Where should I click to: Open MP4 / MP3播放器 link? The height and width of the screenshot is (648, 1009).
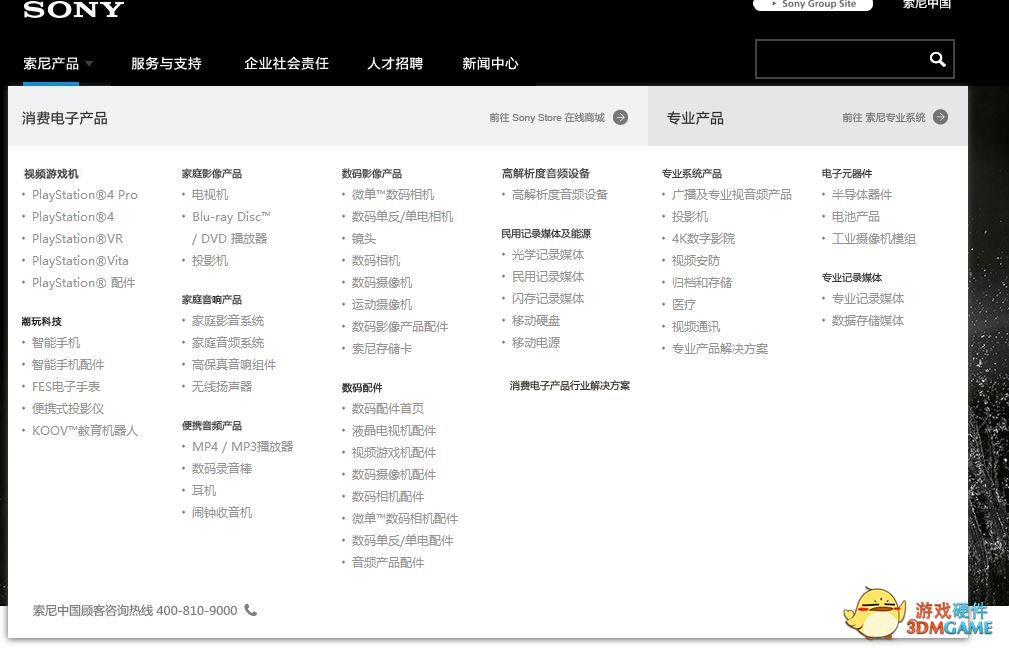[243, 447]
